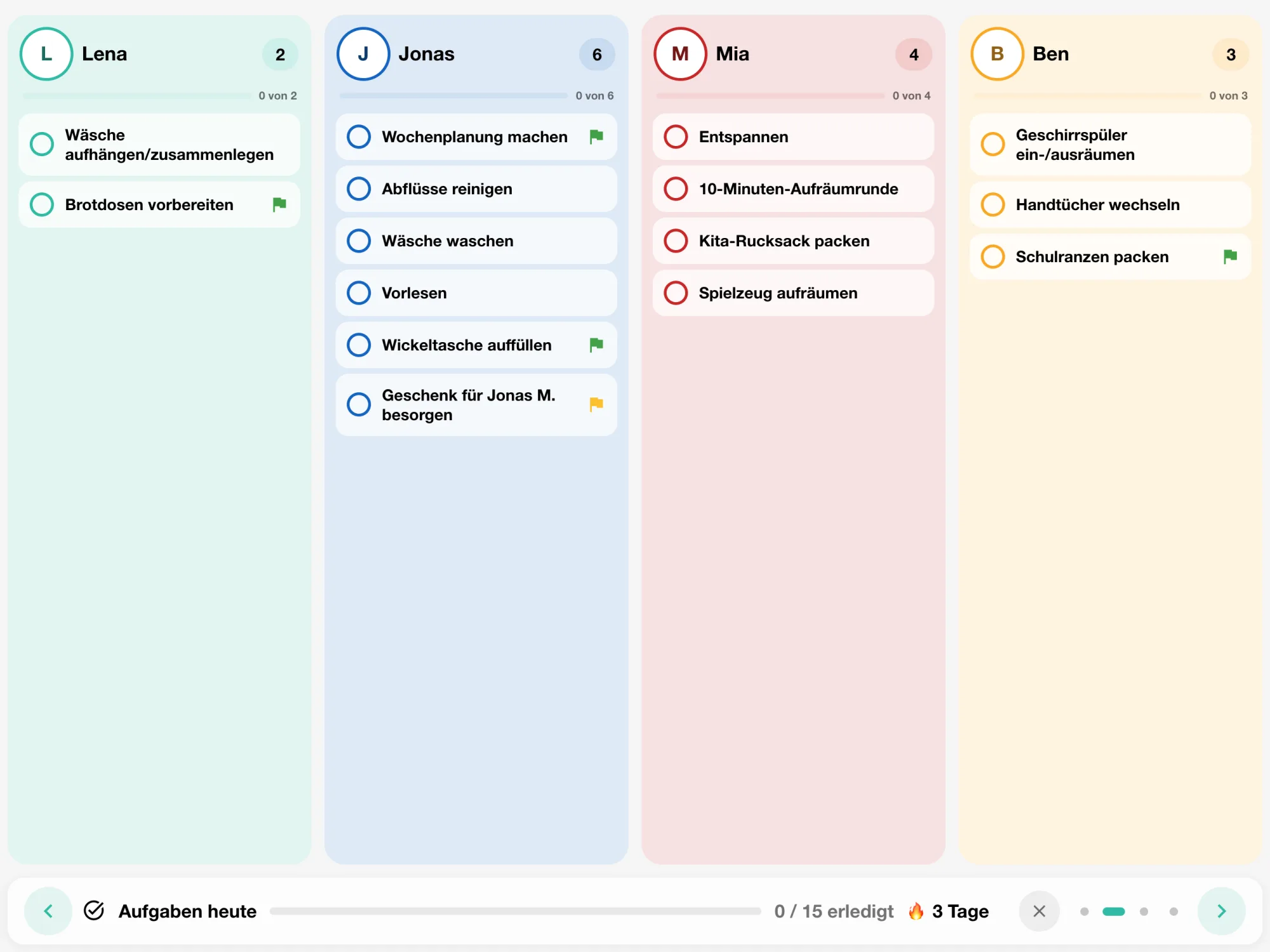Tick the Abflüsse reinigen circle

click(359, 188)
